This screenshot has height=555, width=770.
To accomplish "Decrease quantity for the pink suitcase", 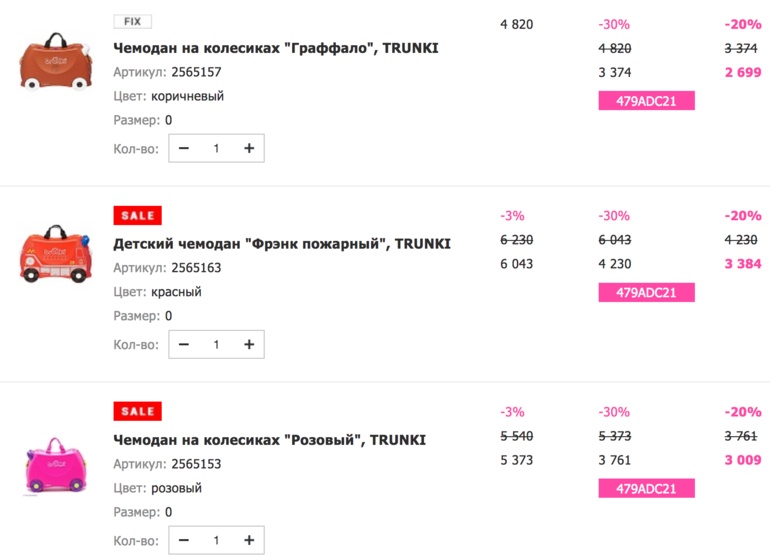I will tap(184, 540).
